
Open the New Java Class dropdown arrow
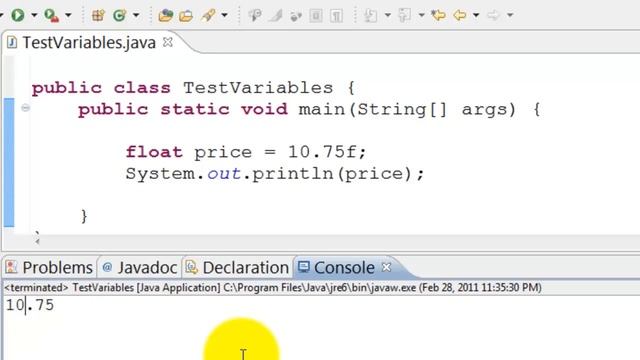[136, 15]
